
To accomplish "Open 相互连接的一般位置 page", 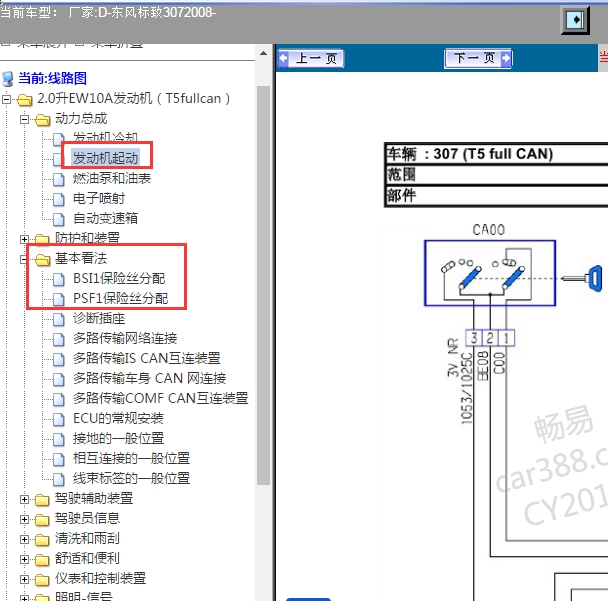I will 131,459.
